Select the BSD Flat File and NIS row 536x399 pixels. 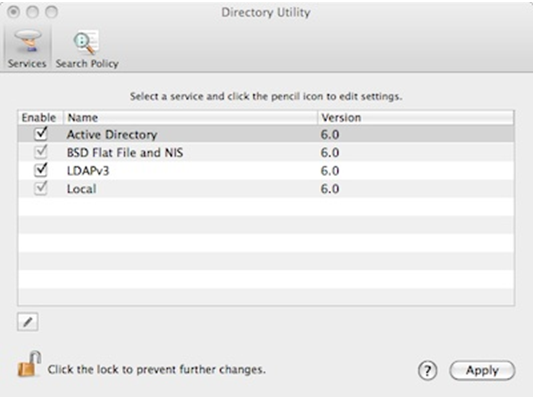click(266, 152)
